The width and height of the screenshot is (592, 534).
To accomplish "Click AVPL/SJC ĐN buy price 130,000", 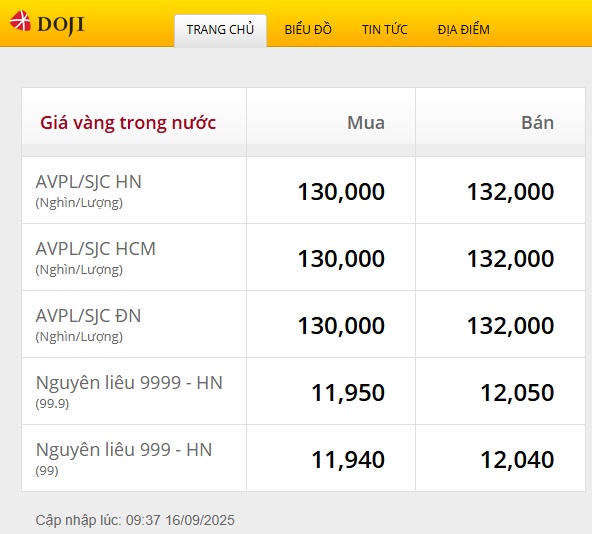I will 341,326.
